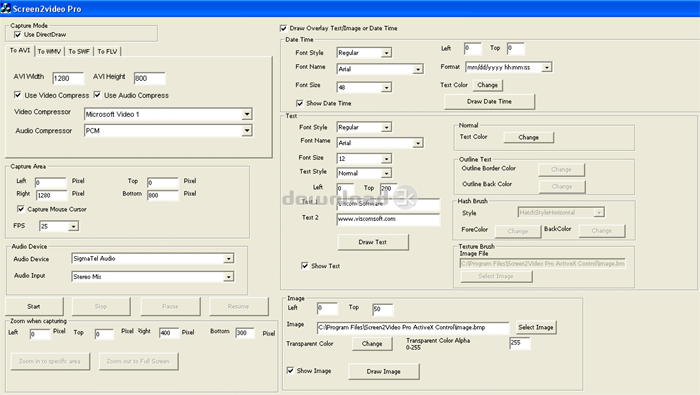Open Date Time Font Size dropdown

click(x=387, y=87)
